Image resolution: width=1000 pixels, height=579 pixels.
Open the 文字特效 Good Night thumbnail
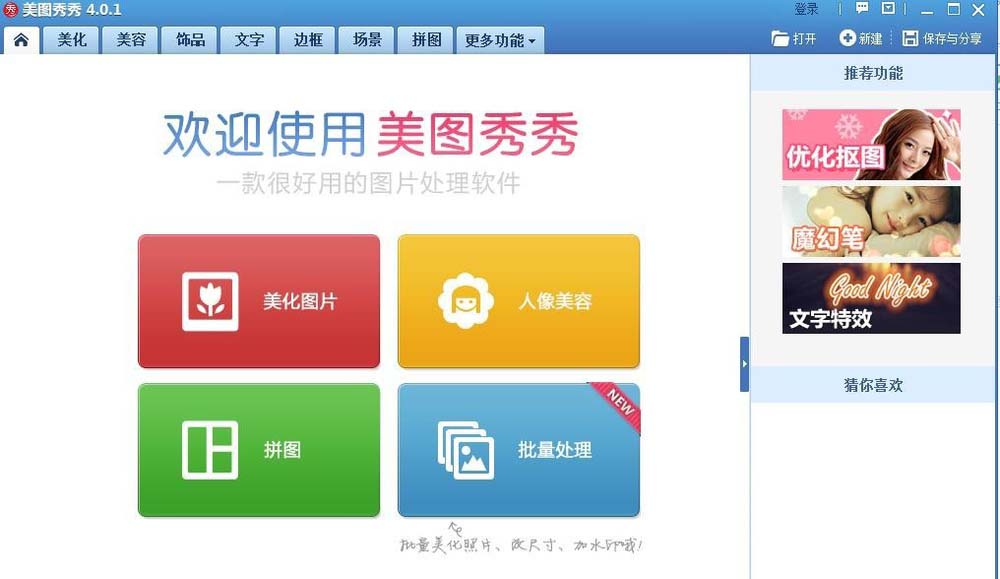(871, 298)
